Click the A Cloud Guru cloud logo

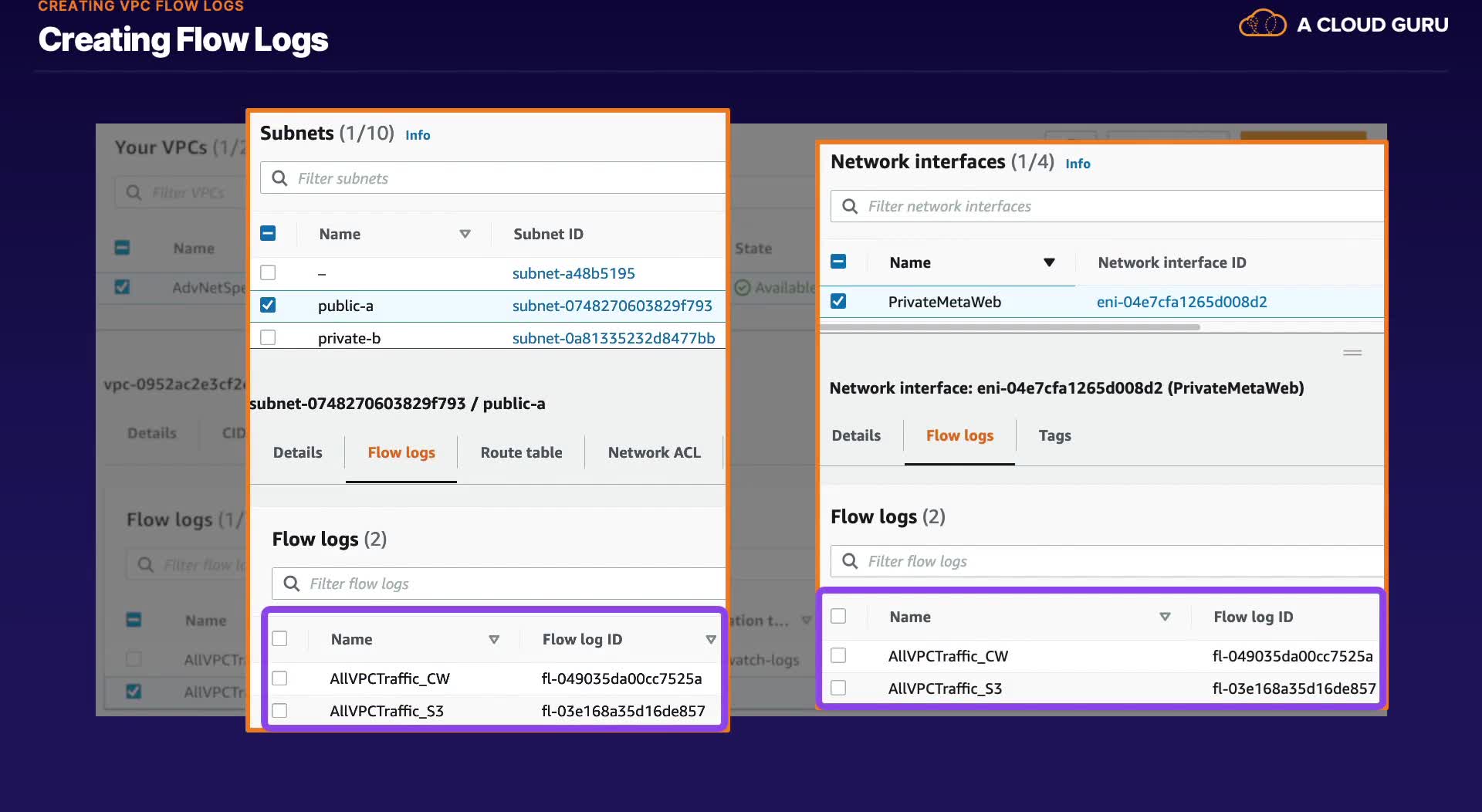click(x=1263, y=23)
